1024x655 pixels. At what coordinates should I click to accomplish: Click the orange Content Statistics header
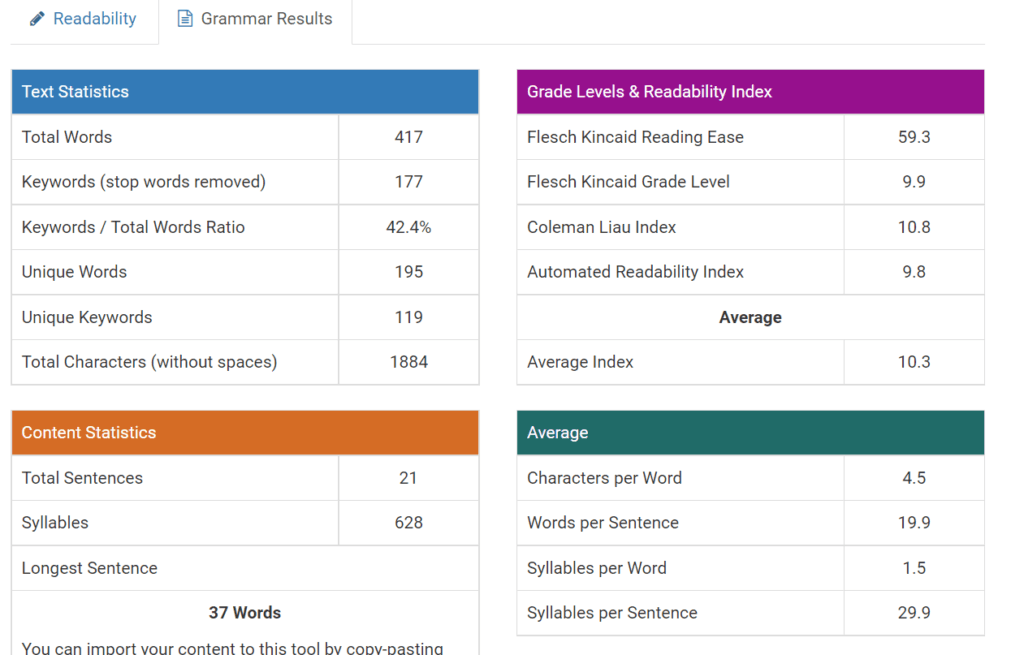245,433
